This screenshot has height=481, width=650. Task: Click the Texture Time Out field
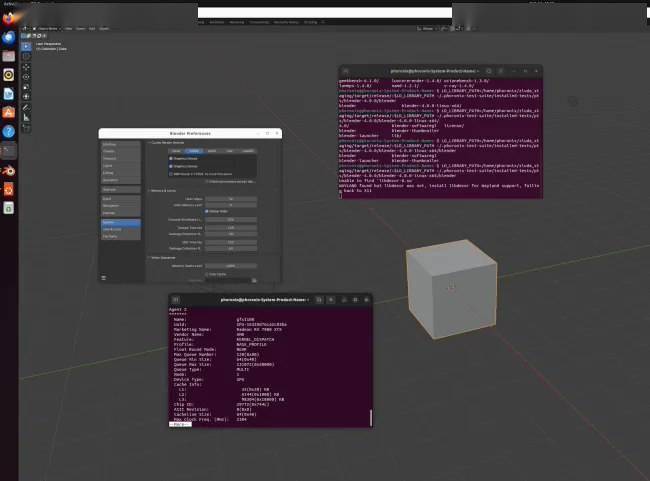[231, 228]
